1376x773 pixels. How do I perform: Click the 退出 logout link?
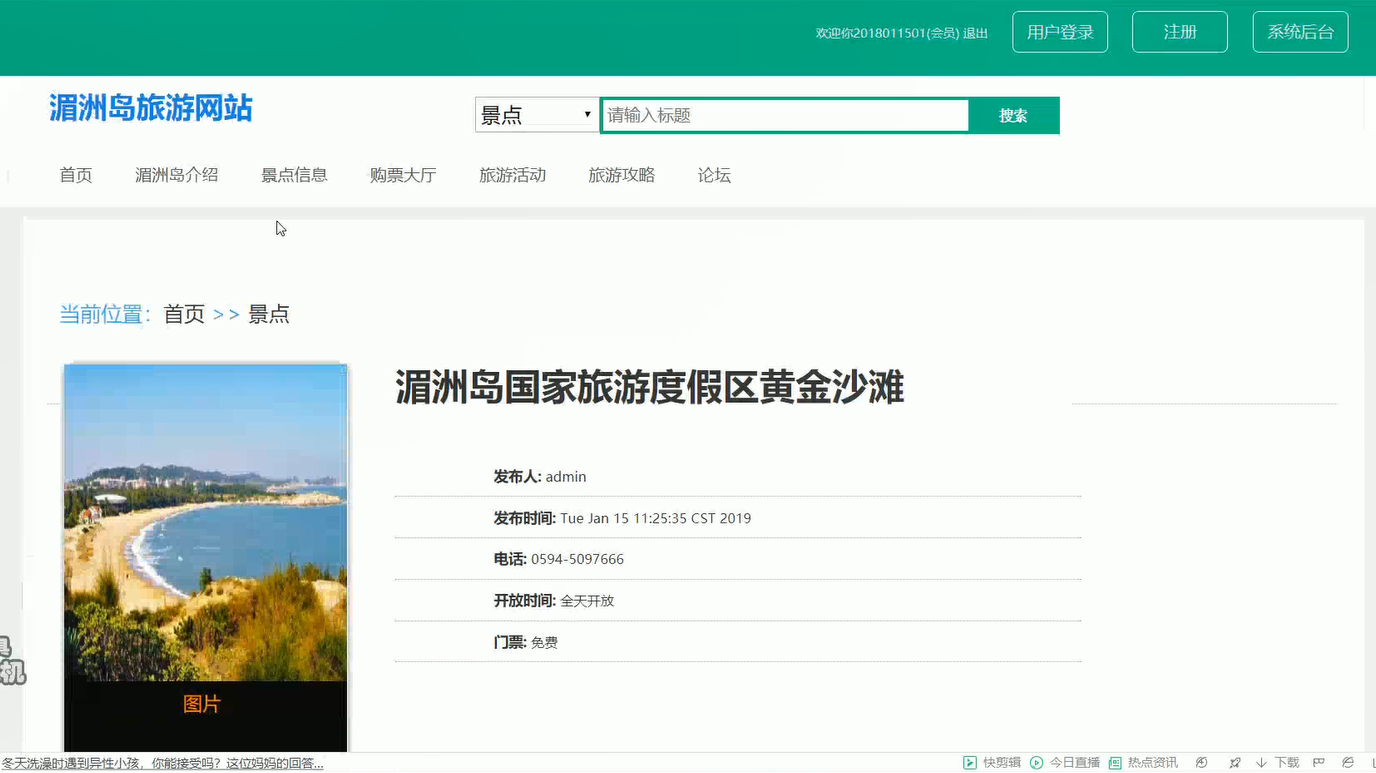tap(975, 33)
